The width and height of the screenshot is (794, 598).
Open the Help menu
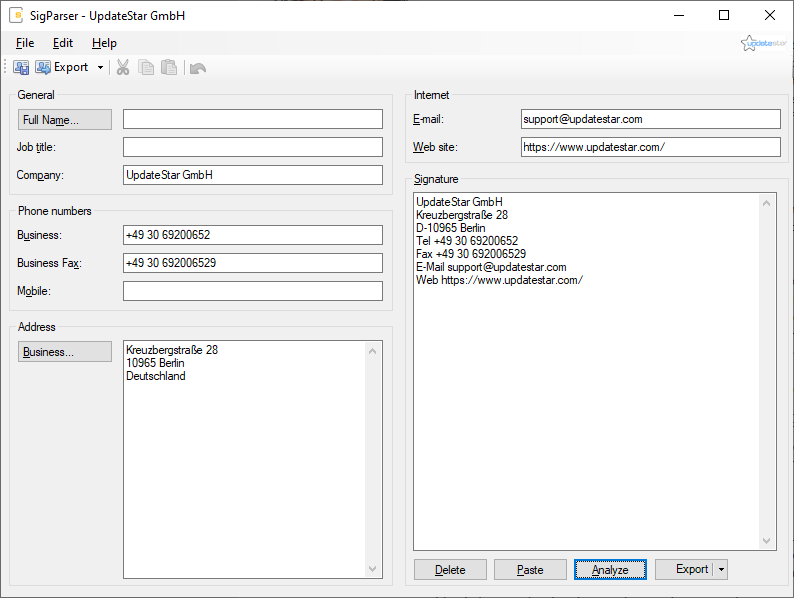coord(104,43)
